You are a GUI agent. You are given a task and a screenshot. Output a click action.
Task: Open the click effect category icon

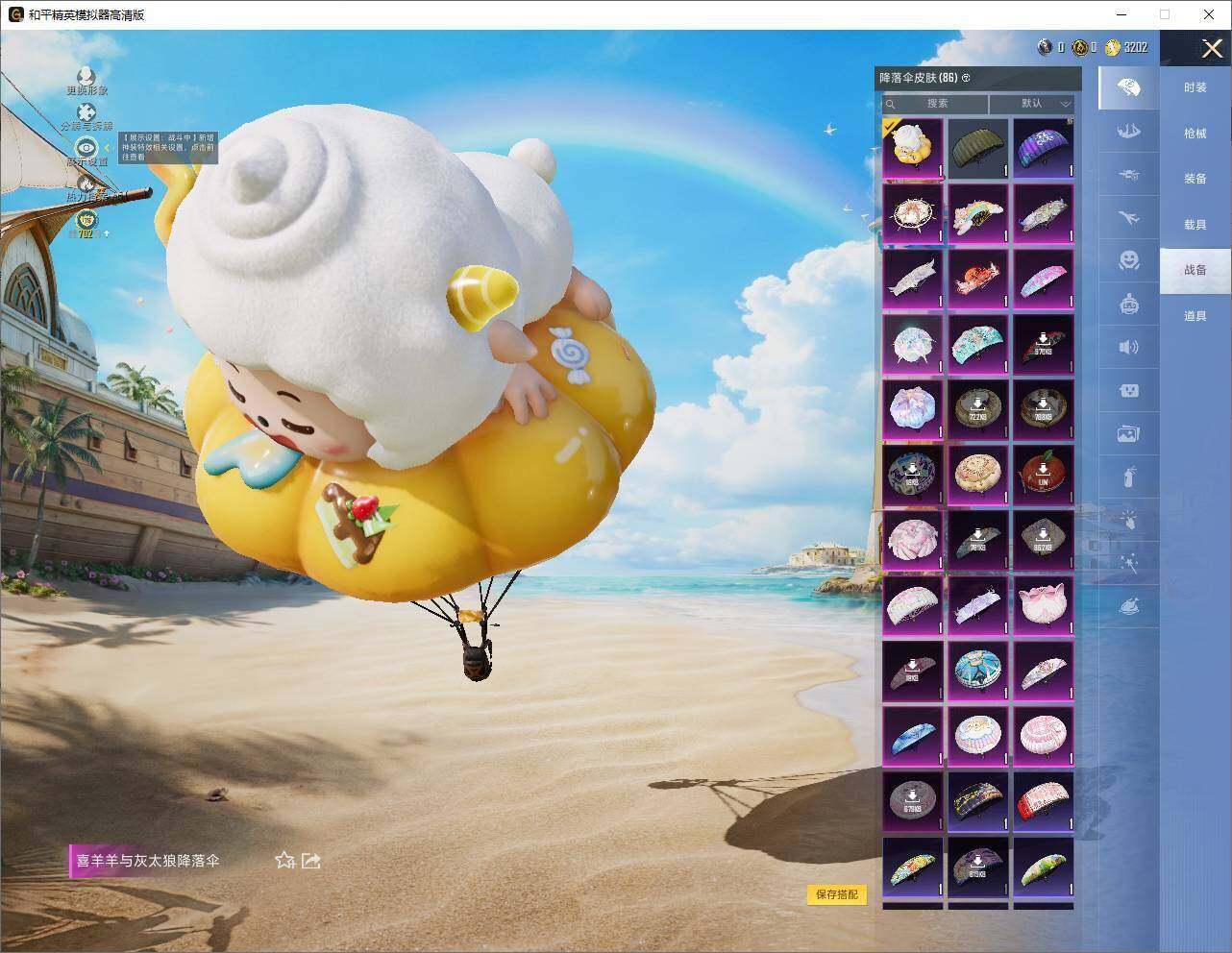pos(1129,520)
